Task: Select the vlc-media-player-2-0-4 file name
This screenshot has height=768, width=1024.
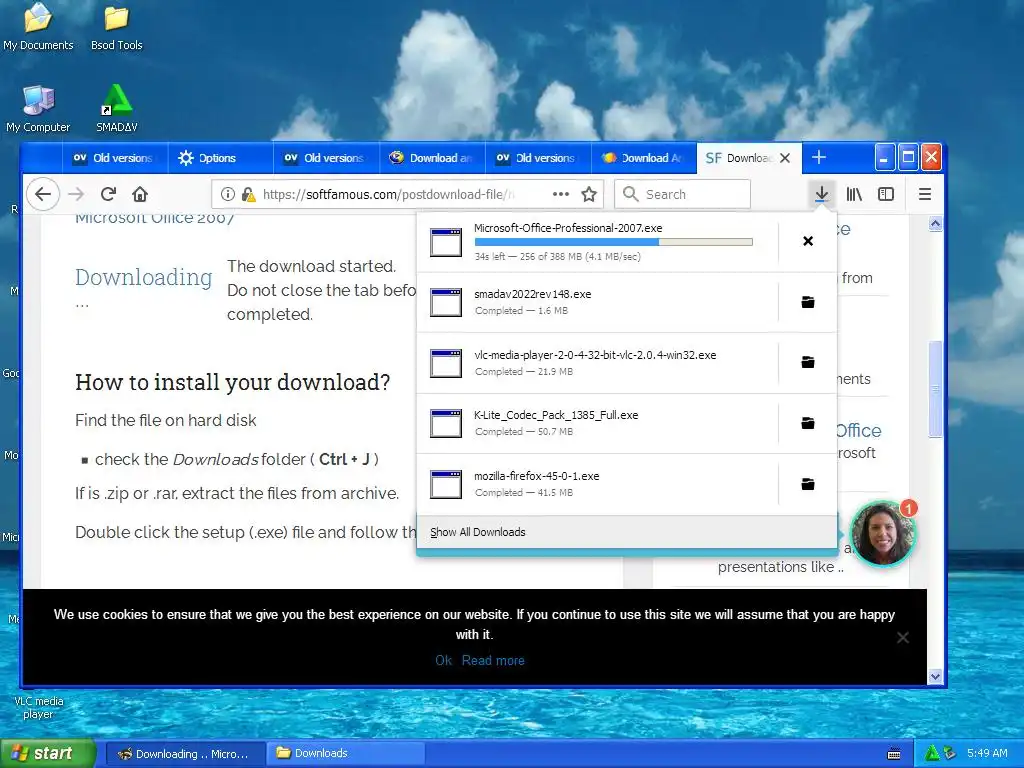Action: [x=595, y=355]
